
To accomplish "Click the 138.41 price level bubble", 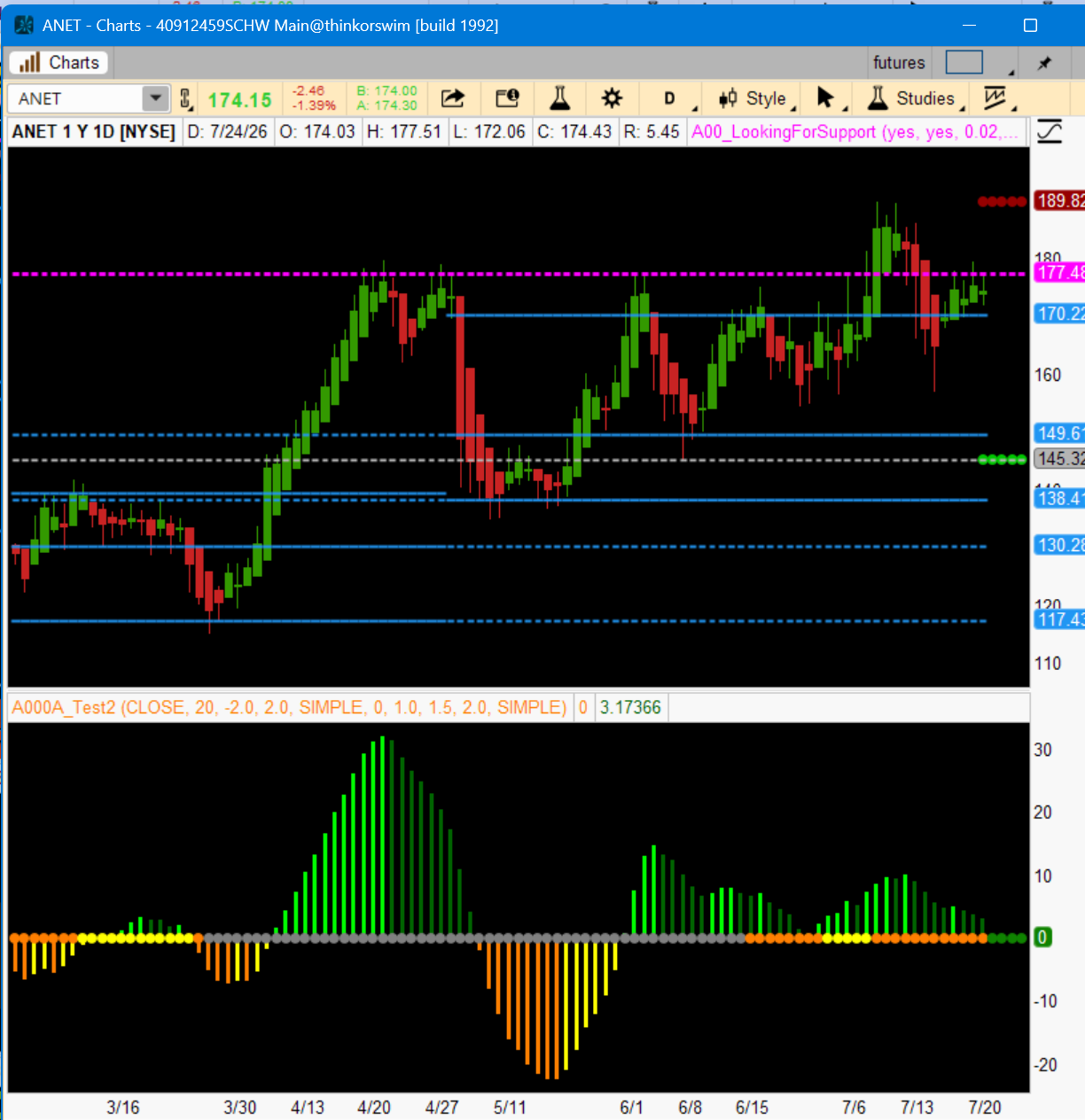I will pos(1059,498).
